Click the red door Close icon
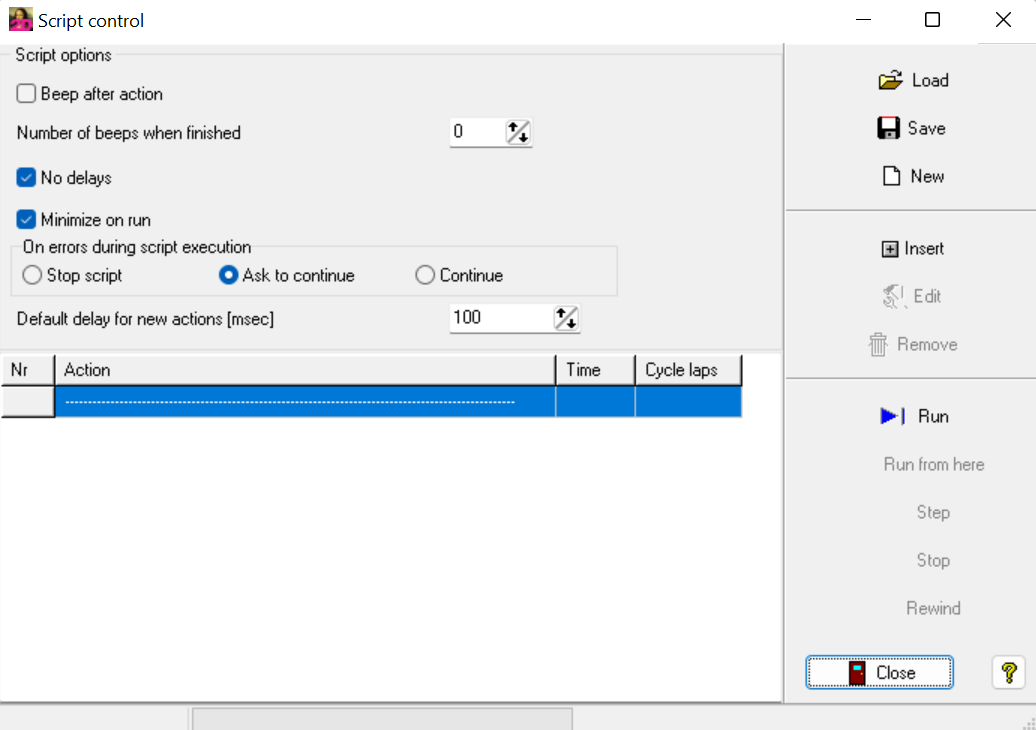Viewport: 1036px width, 730px height. click(x=857, y=673)
